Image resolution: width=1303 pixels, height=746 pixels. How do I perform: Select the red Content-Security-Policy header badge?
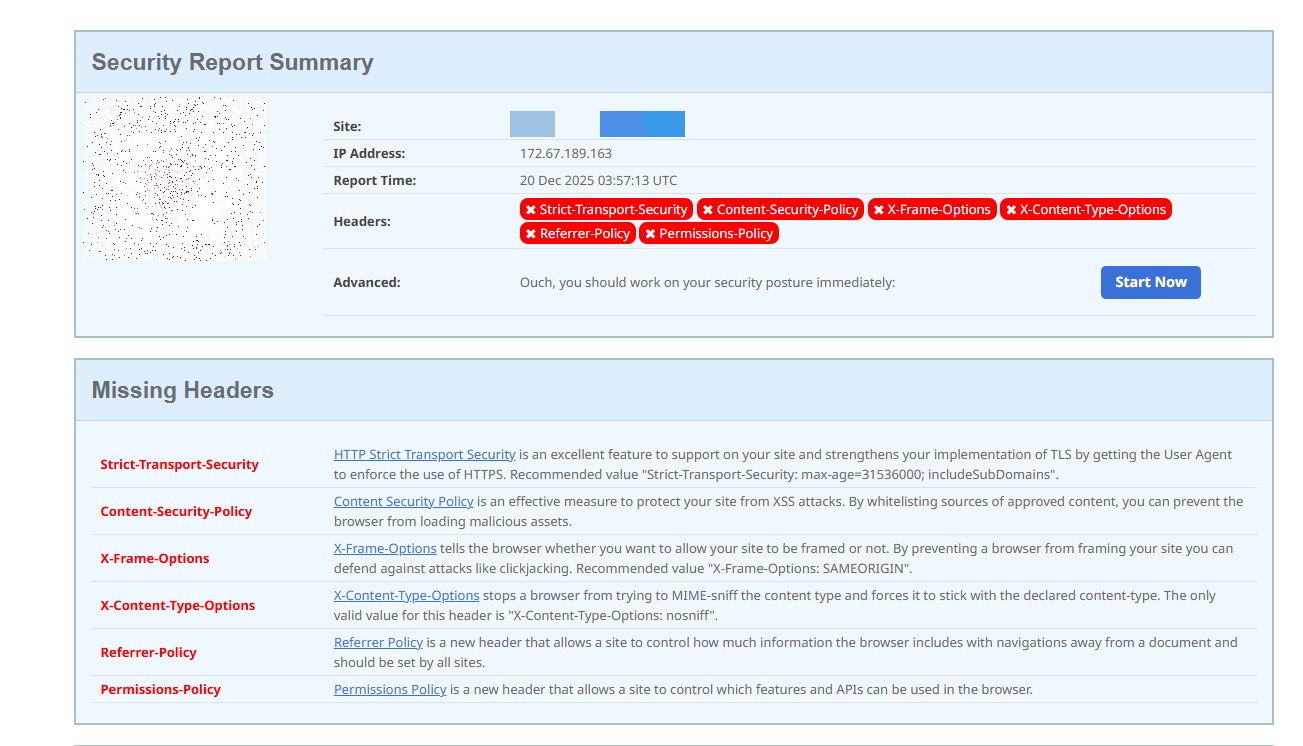(x=780, y=209)
